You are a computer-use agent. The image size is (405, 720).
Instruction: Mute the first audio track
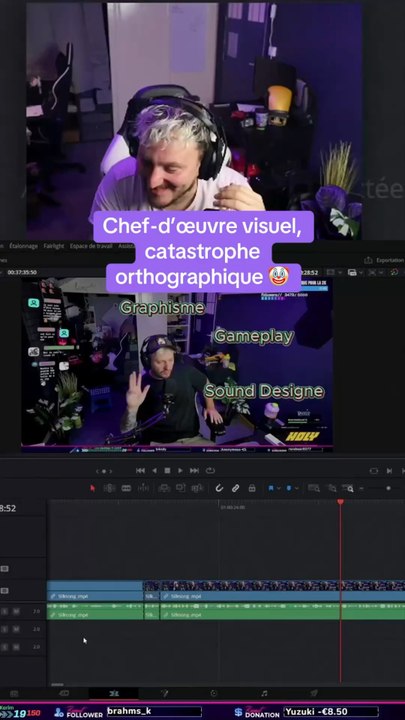(16, 611)
